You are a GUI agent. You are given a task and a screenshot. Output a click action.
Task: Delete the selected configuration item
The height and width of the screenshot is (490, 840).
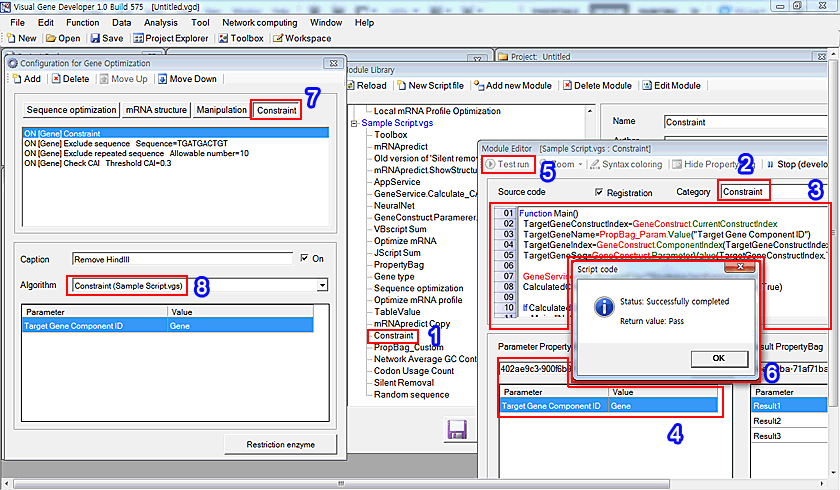(71, 79)
